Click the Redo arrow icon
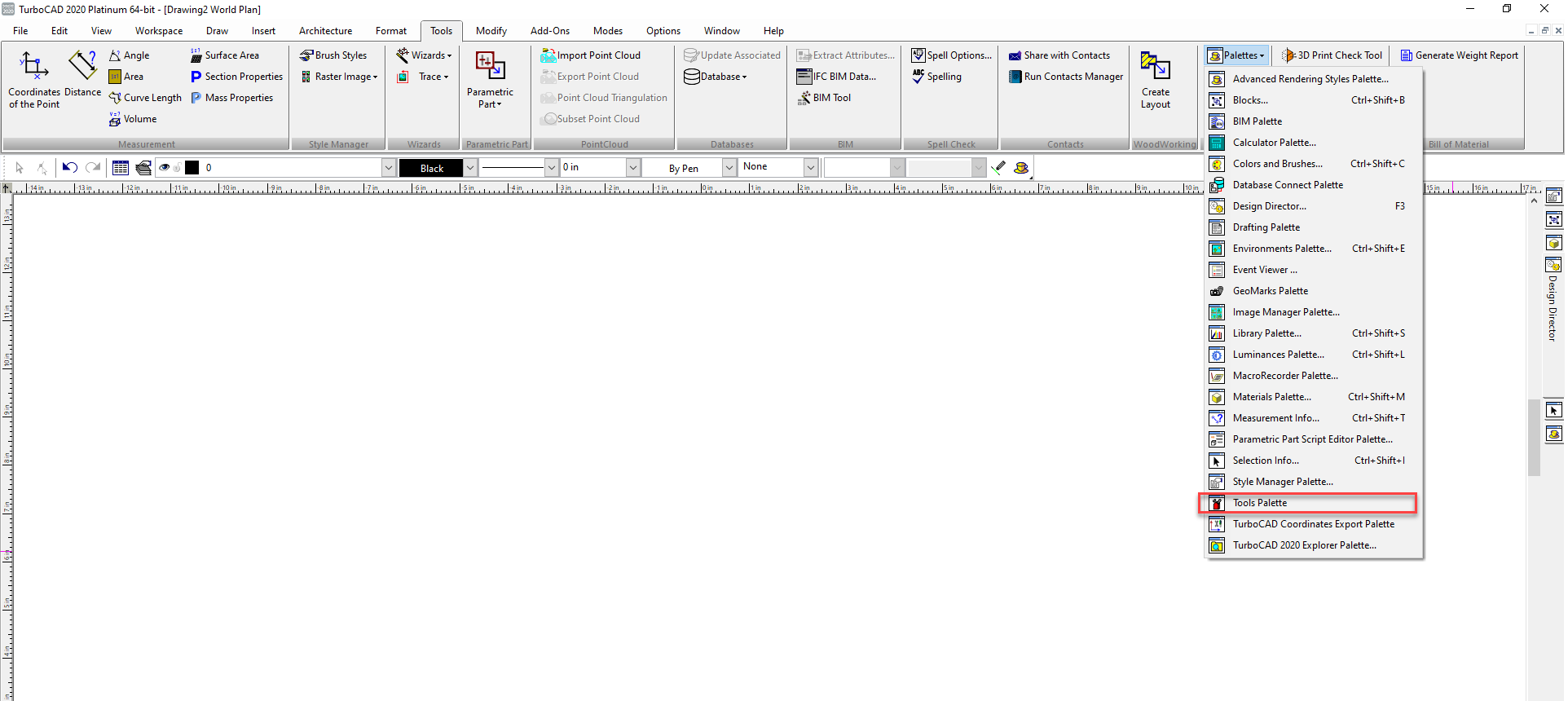 [93, 168]
